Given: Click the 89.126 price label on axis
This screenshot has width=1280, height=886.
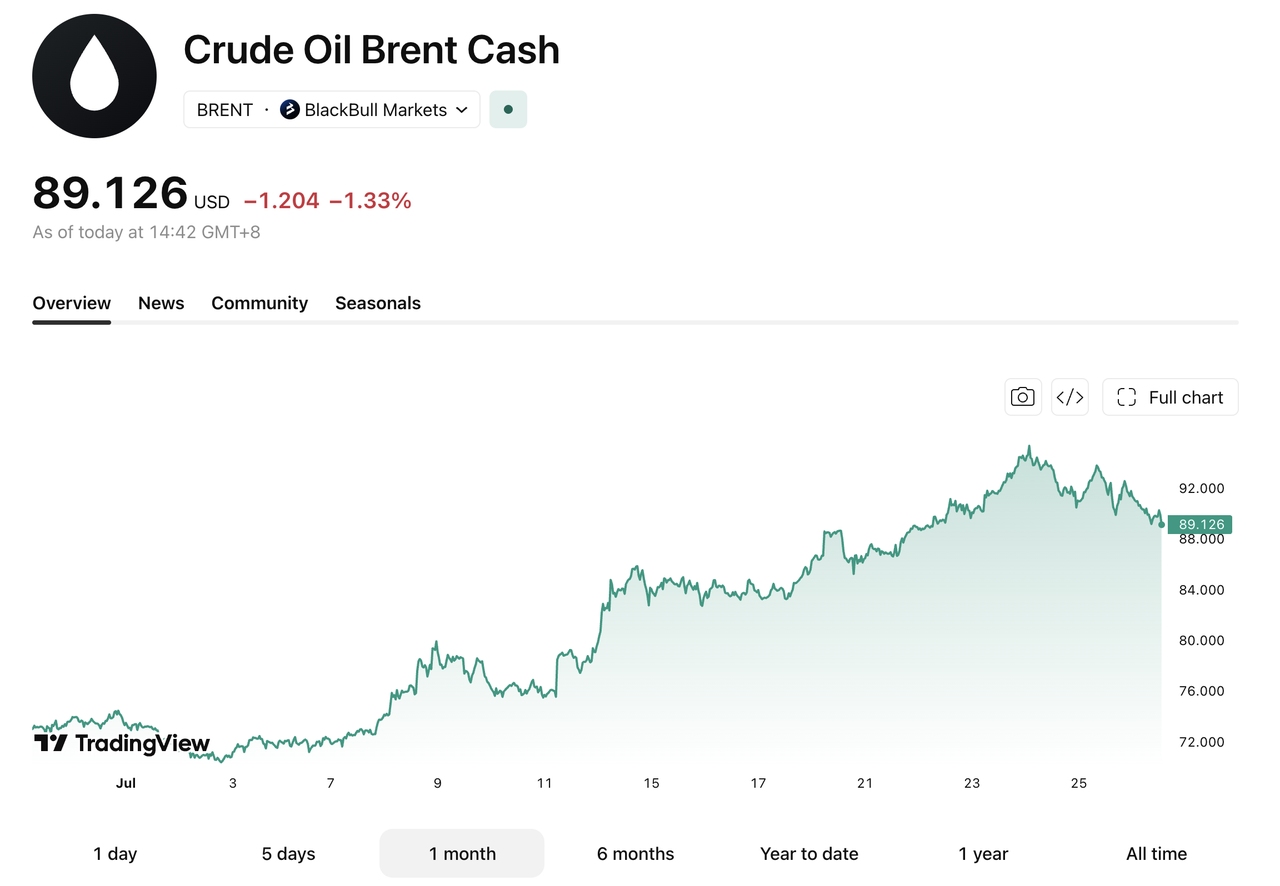Looking at the screenshot, I should tap(1200, 524).
